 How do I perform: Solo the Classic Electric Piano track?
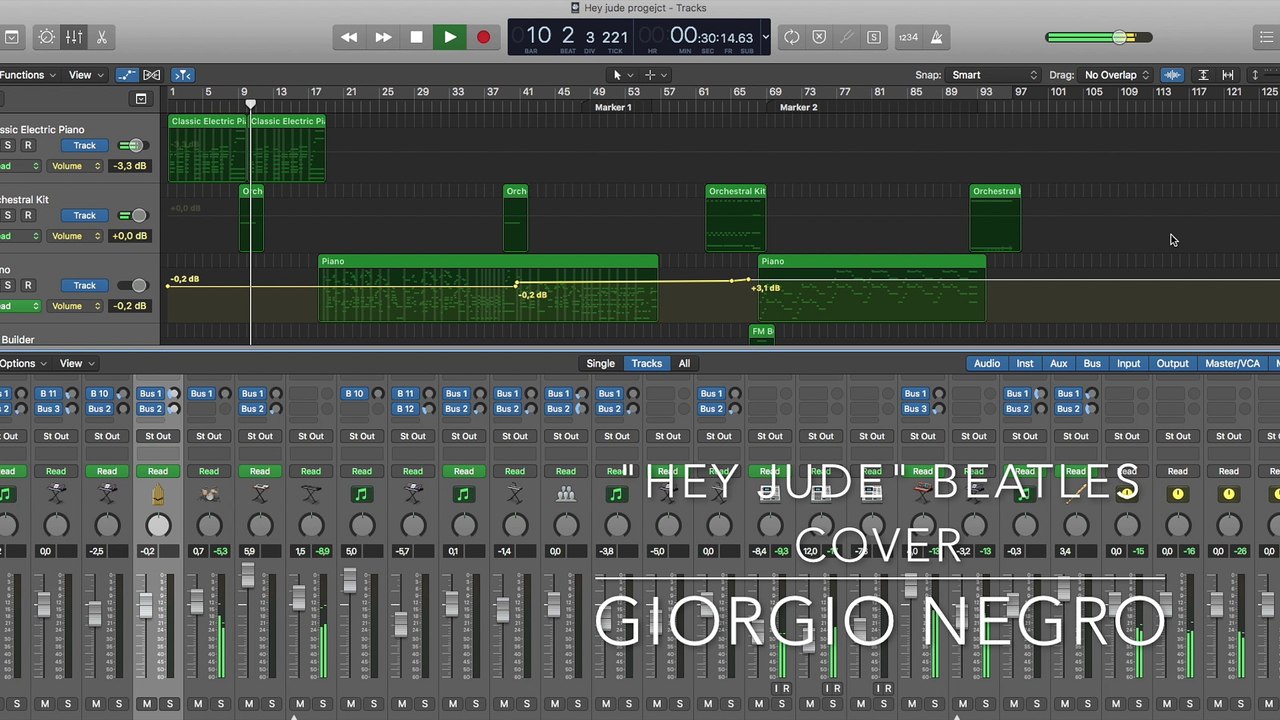coord(8,146)
